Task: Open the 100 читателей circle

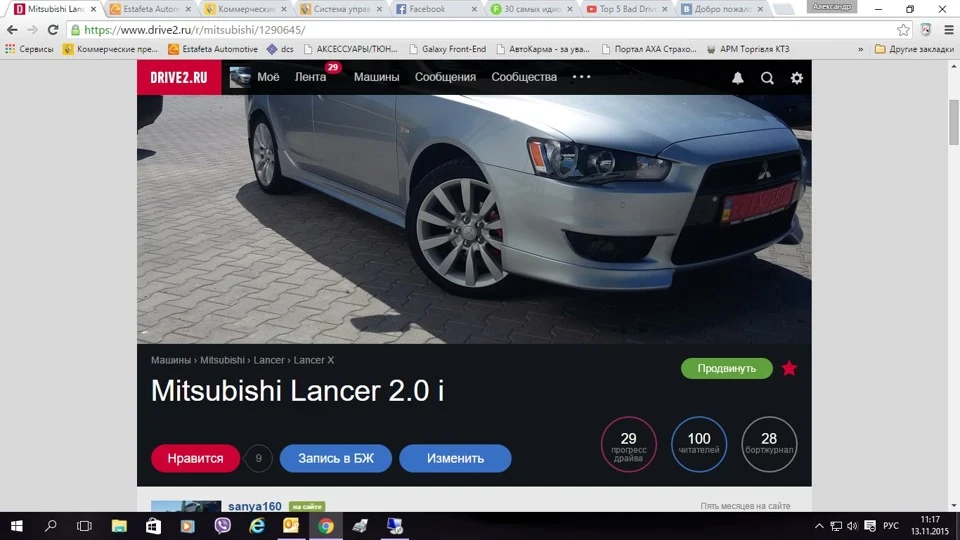Action: click(699, 444)
